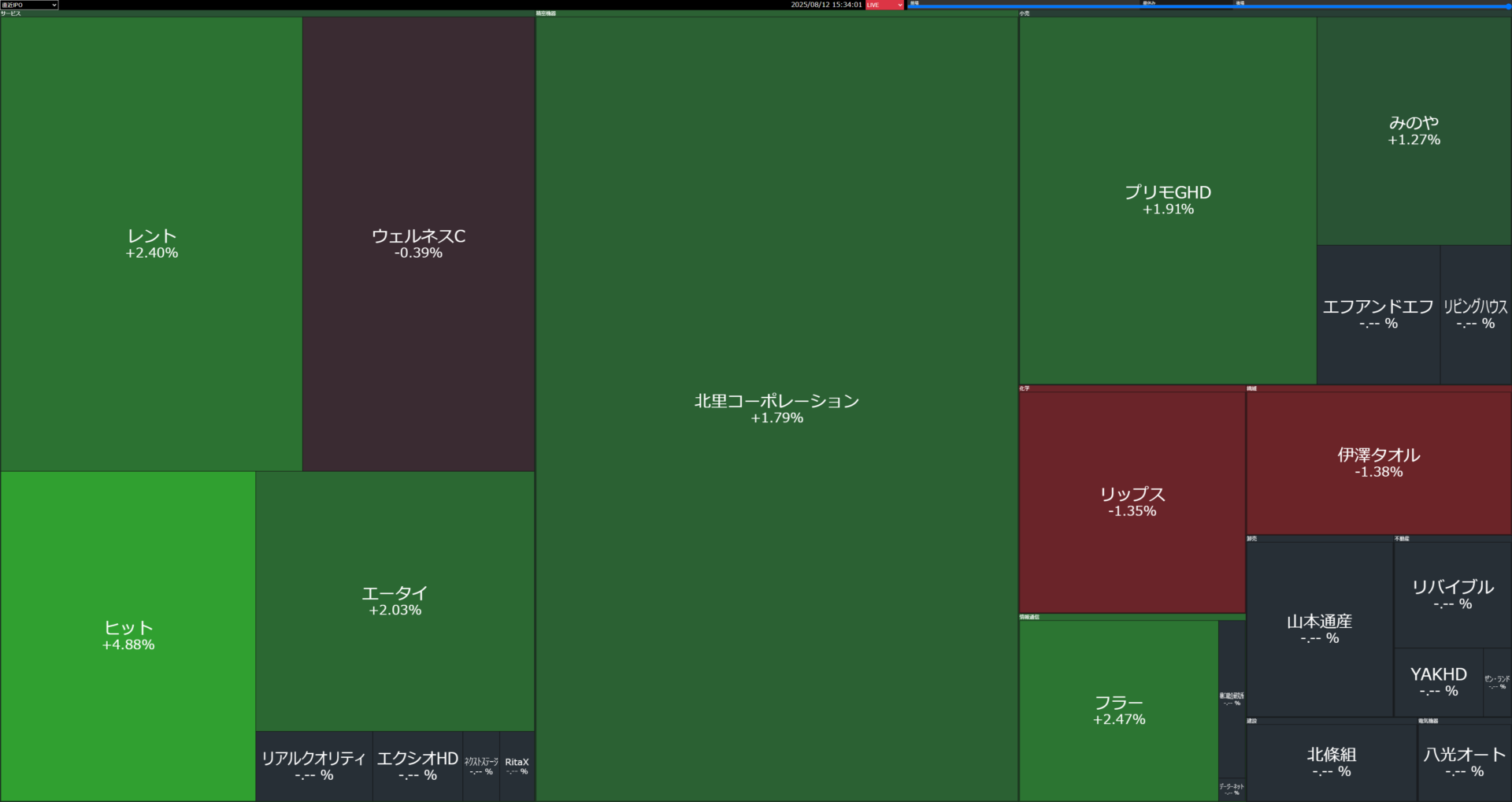The height and width of the screenshot is (802, 1512).
Task: Select the 北條組 tile
Action: (1332, 763)
